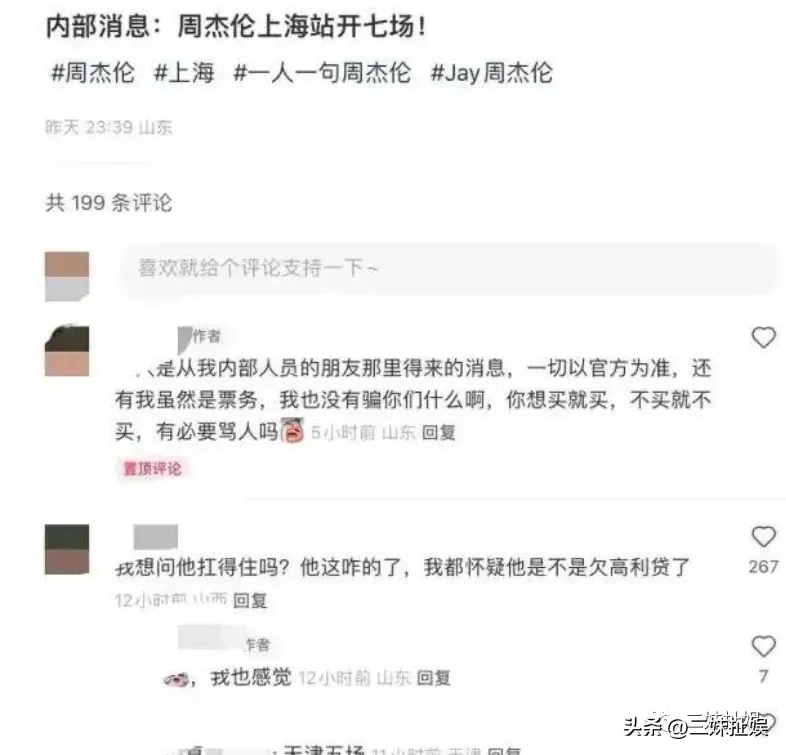The height and width of the screenshot is (755, 786).
Task: Open the #周杰伦 hashtag
Action: pyautogui.click(x=93, y=73)
